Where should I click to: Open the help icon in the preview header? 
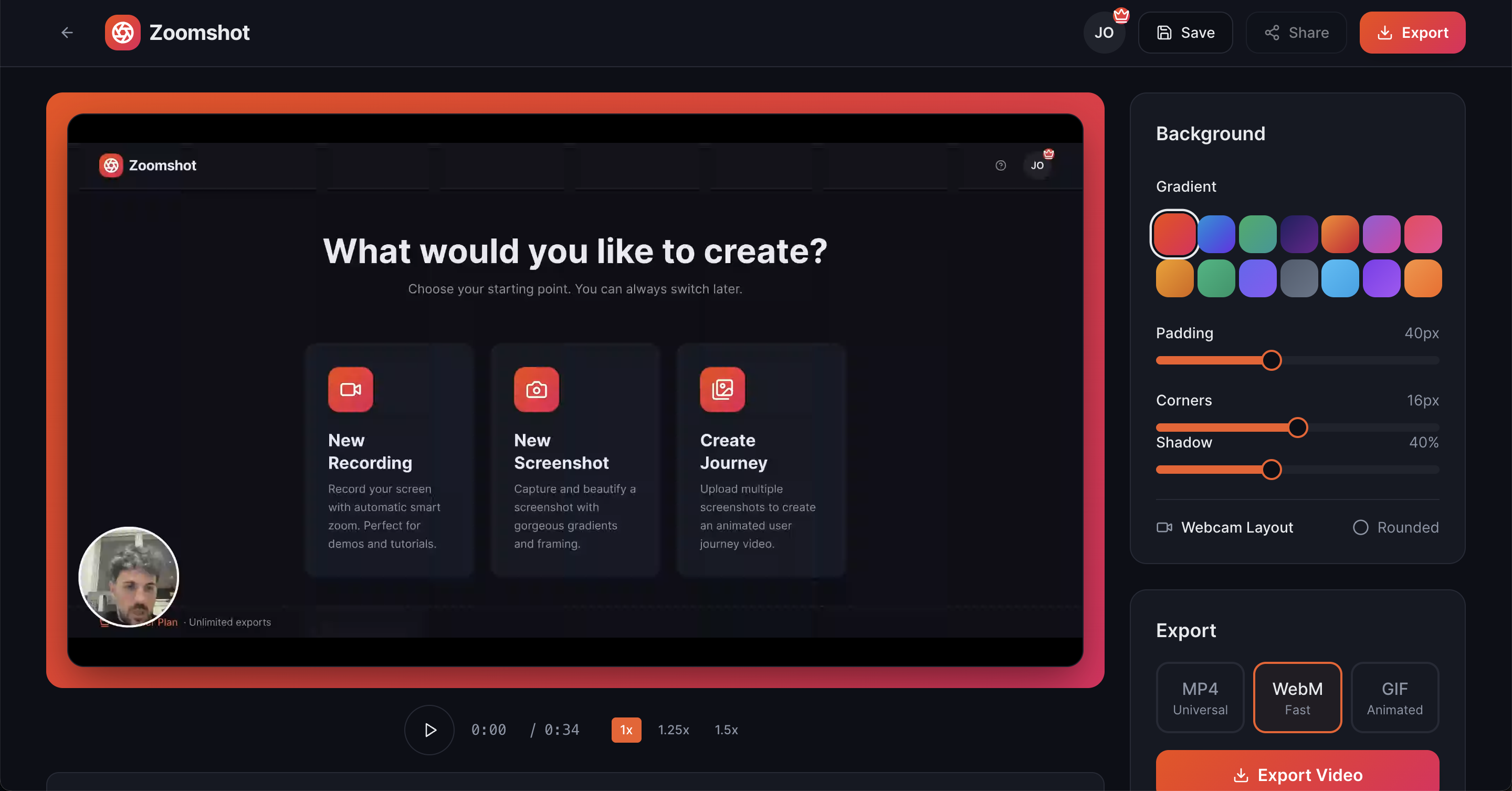pyautogui.click(x=1000, y=165)
